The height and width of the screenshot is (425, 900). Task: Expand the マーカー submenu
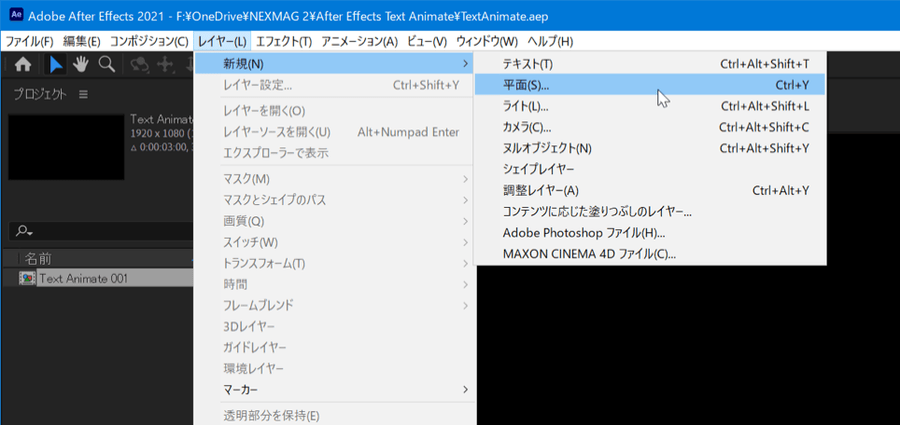tap(334, 389)
